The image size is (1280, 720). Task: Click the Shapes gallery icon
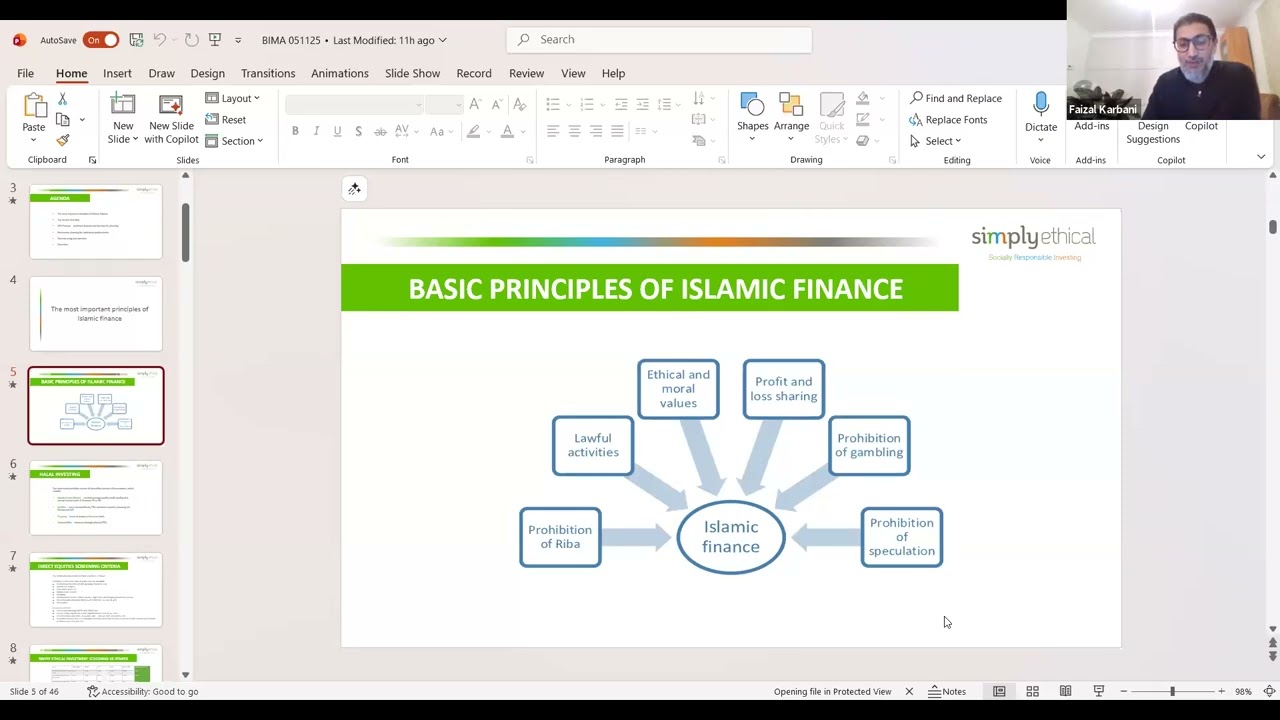point(752,105)
